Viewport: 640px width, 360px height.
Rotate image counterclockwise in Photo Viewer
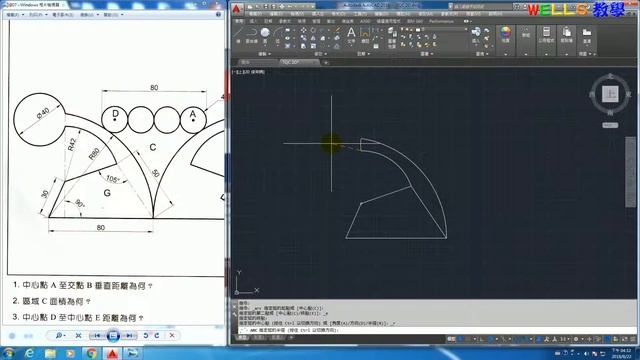[x=146, y=336]
